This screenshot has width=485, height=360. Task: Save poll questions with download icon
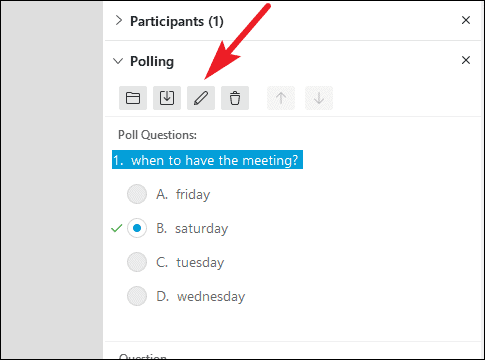click(x=167, y=98)
